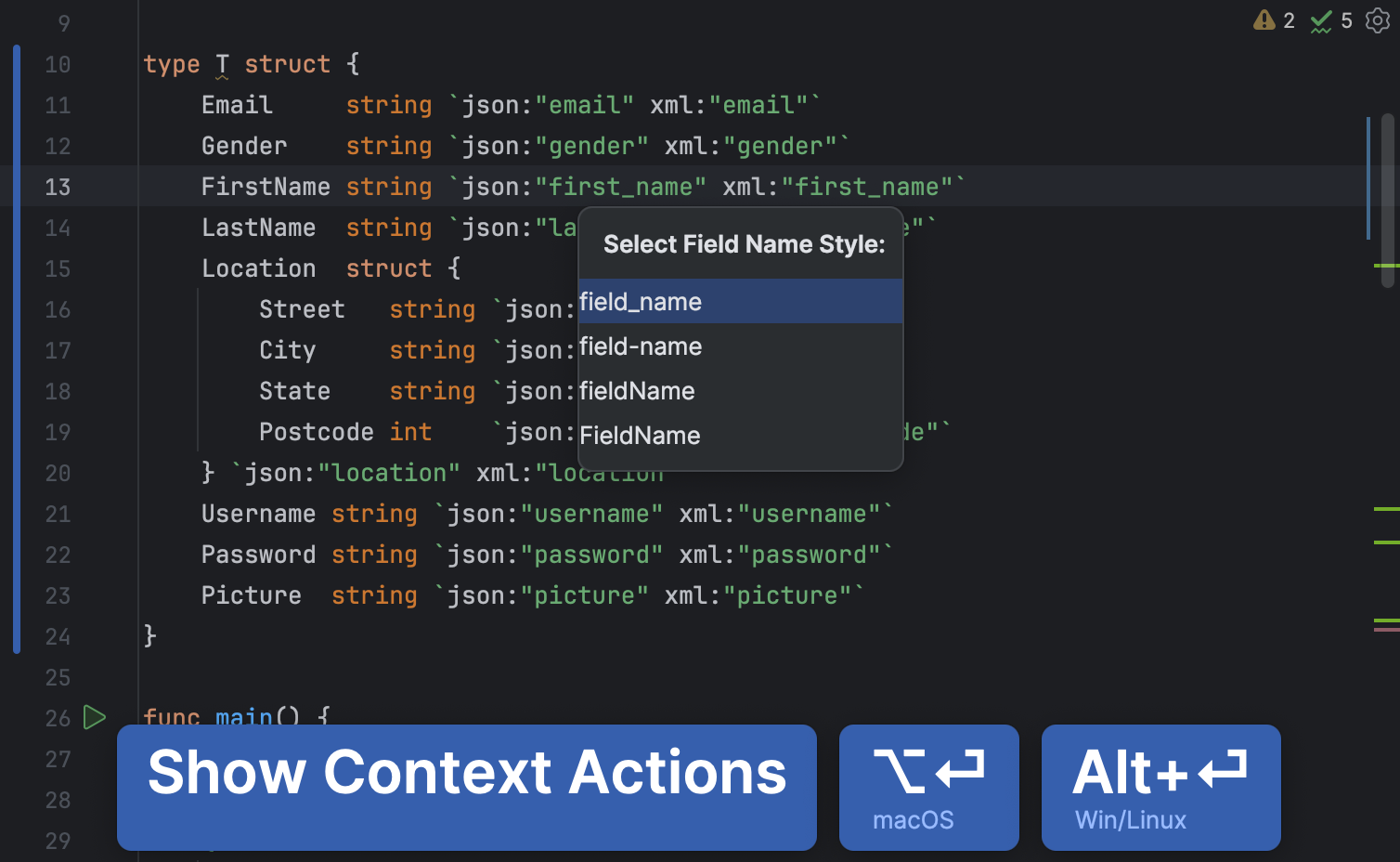This screenshot has width=1400, height=862.
Task: Place cursor on struct name T
Action: click(222, 63)
